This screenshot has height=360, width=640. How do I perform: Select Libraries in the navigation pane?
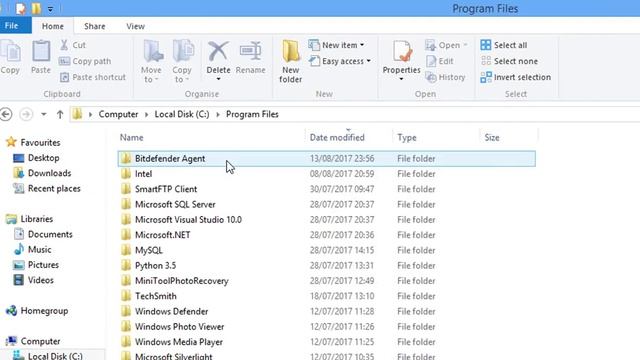pyautogui.click(x=30, y=219)
